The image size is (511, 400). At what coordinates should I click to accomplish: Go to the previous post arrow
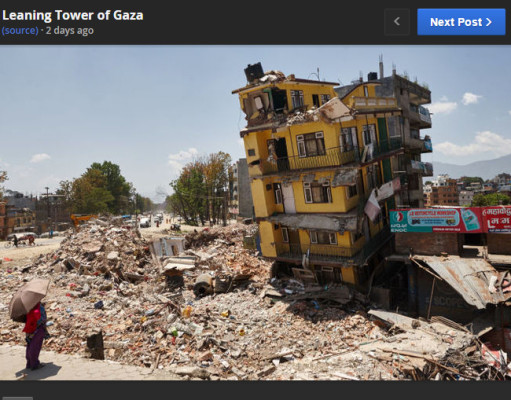click(397, 22)
